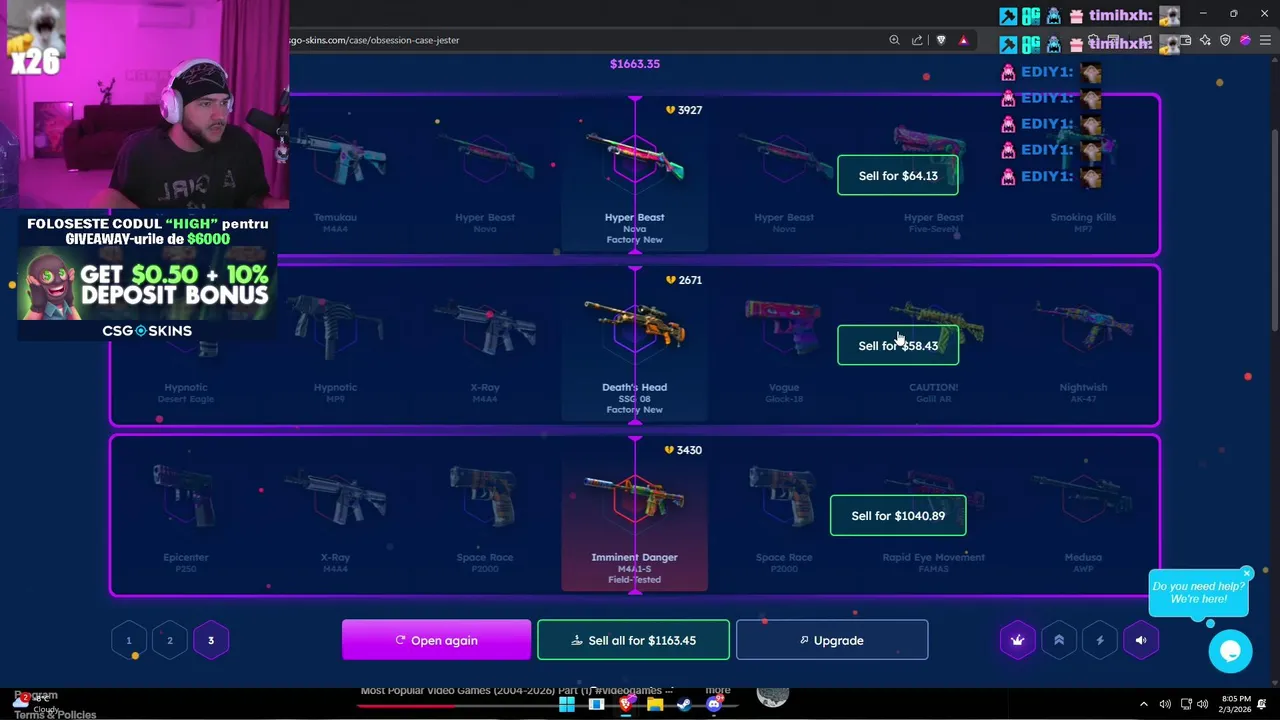Click the browser address bar URL

tap(375, 40)
